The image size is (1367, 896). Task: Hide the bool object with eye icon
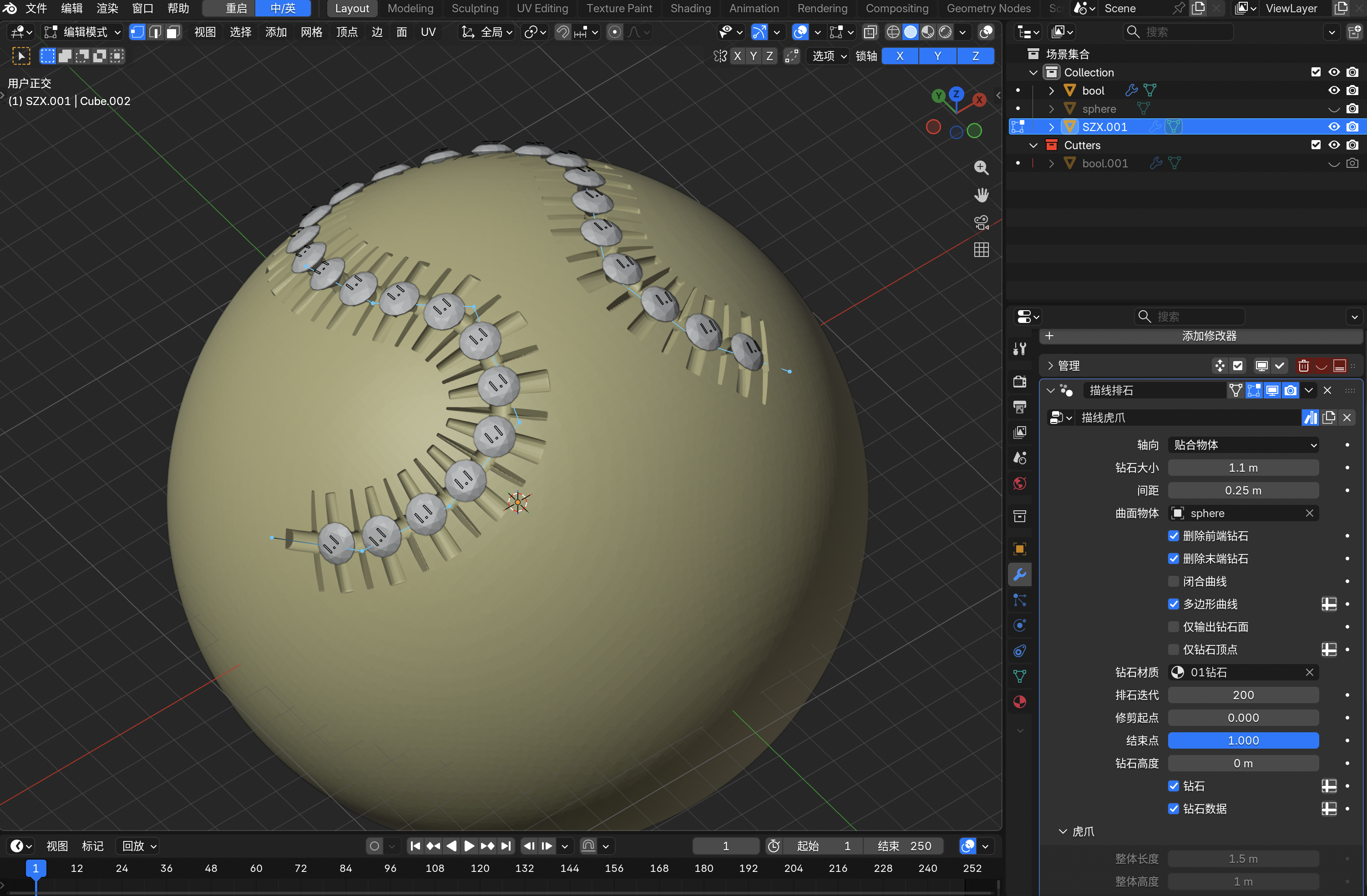tap(1334, 91)
